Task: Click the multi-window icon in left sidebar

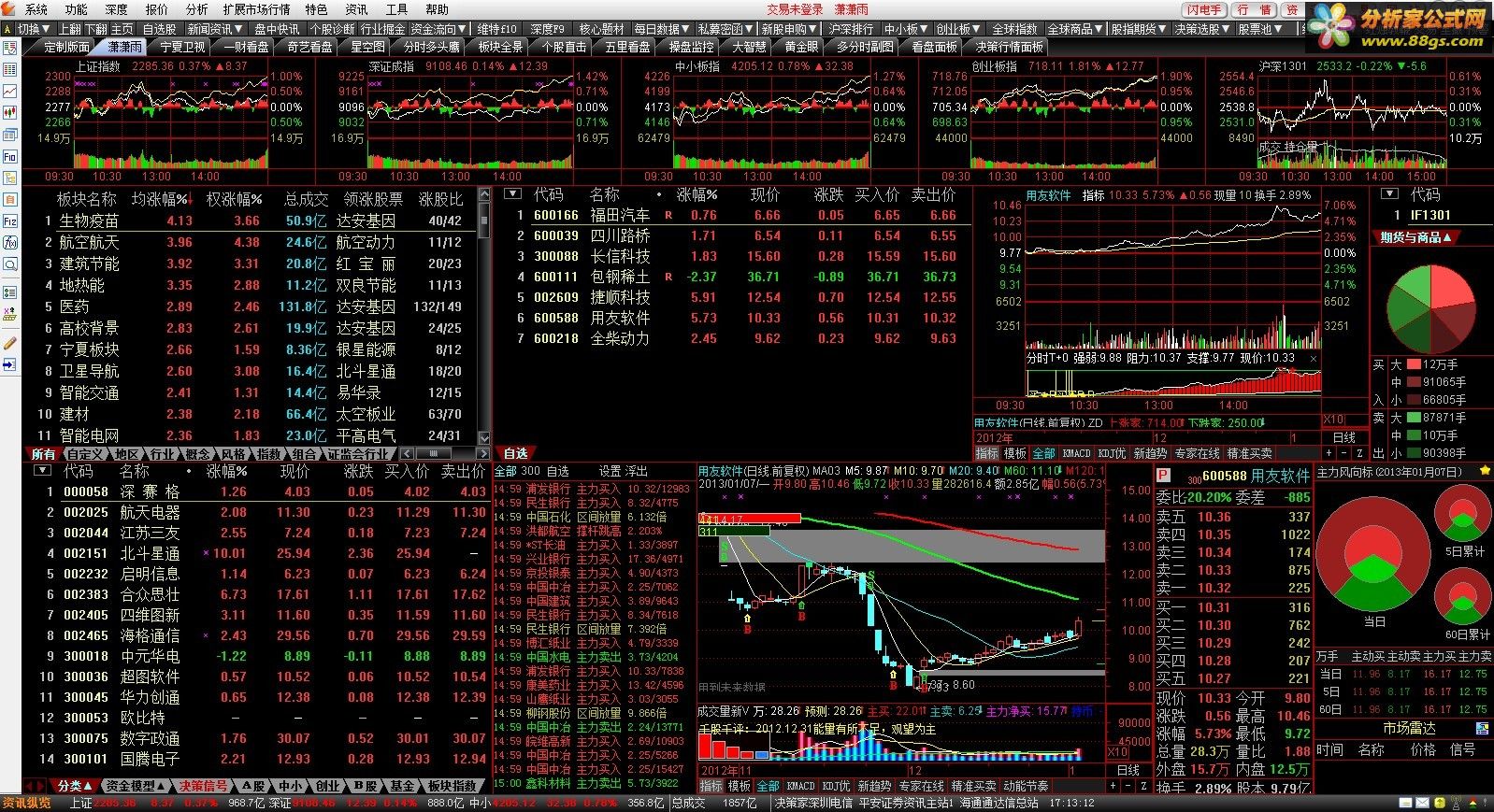Action: 10,135
